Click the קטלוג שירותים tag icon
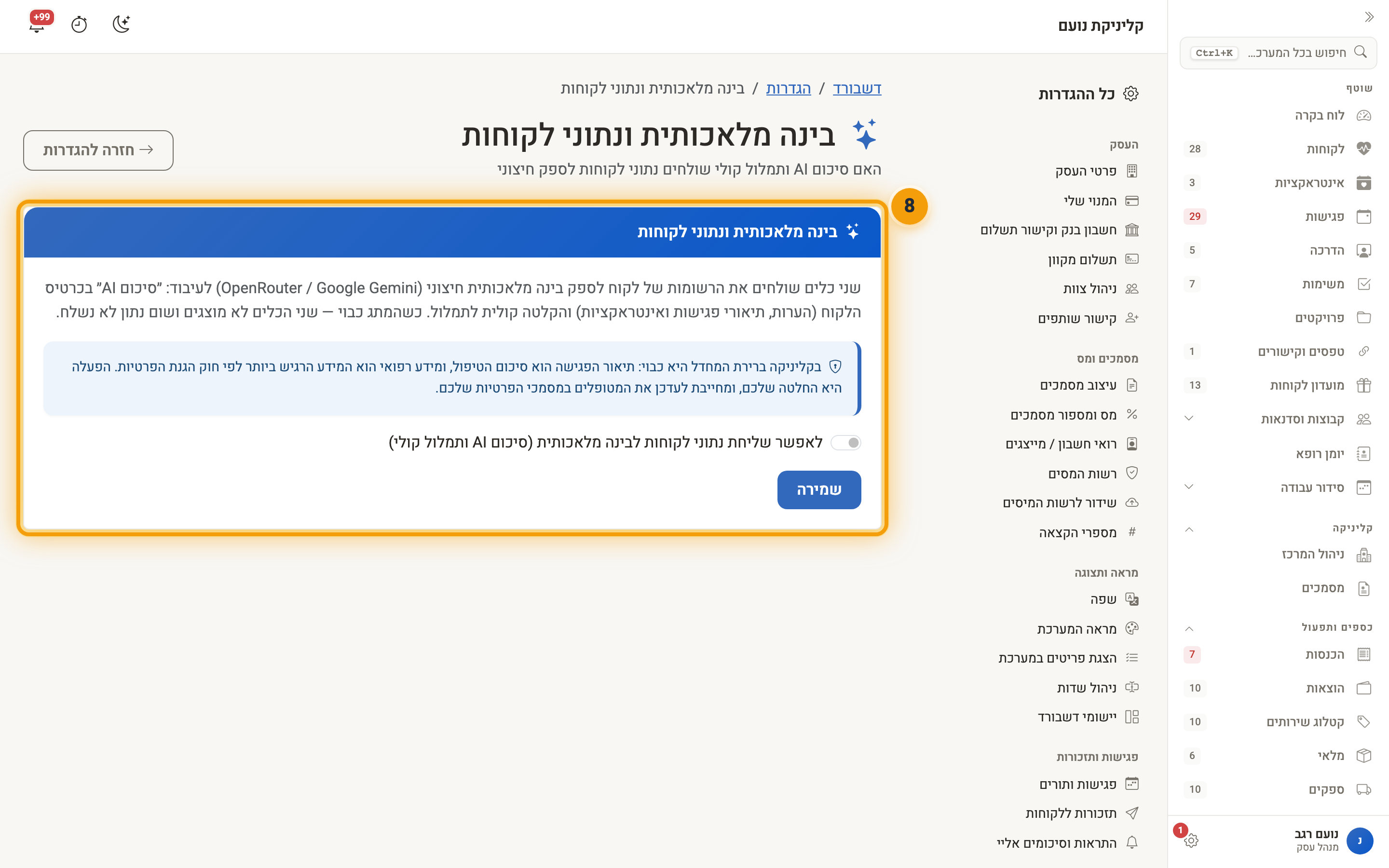Image resolution: width=1389 pixels, height=868 pixels. point(1364,721)
